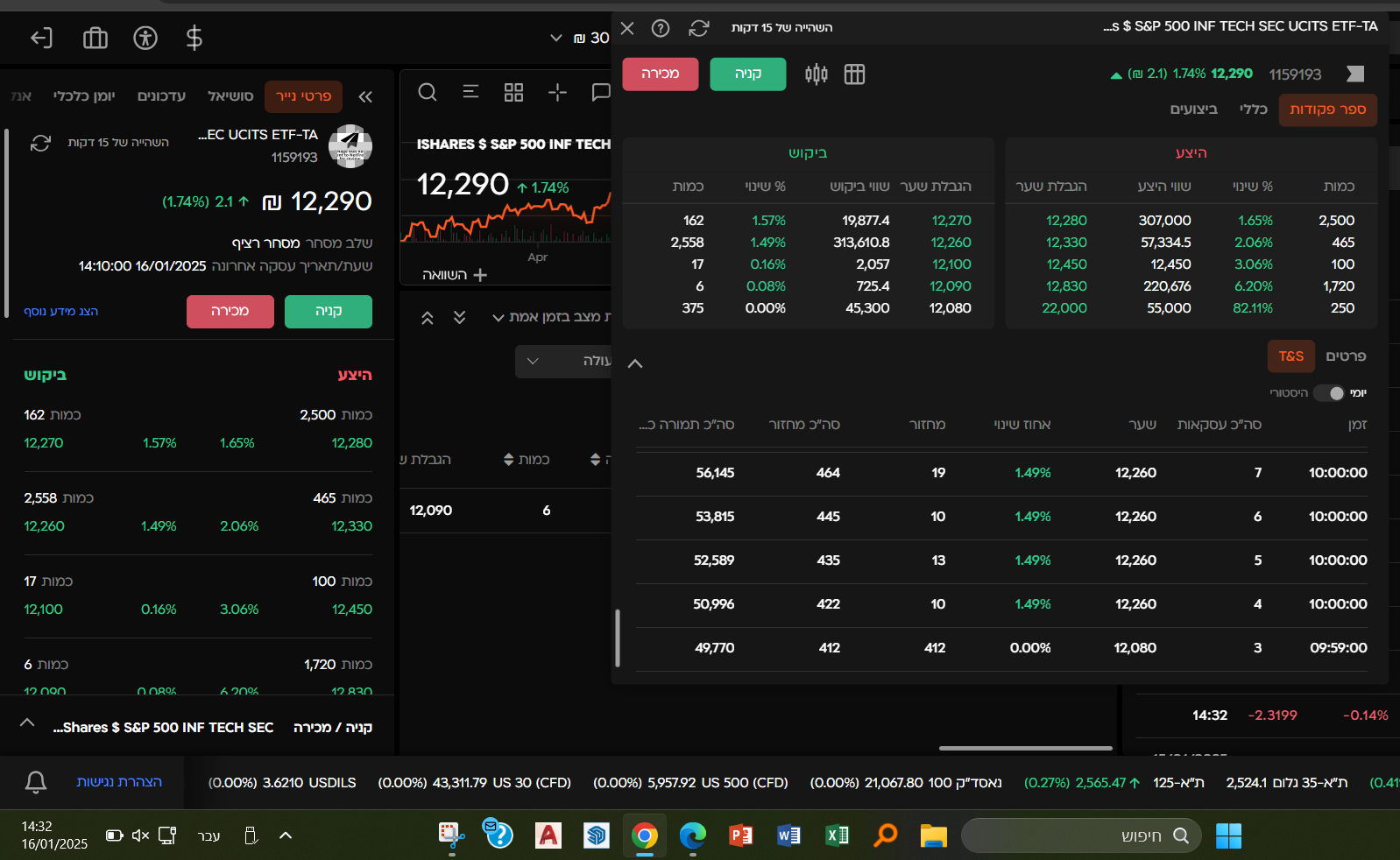1400x860 pixels.
Task: Open Microsoft Word from the taskbar
Action: [789, 836]
